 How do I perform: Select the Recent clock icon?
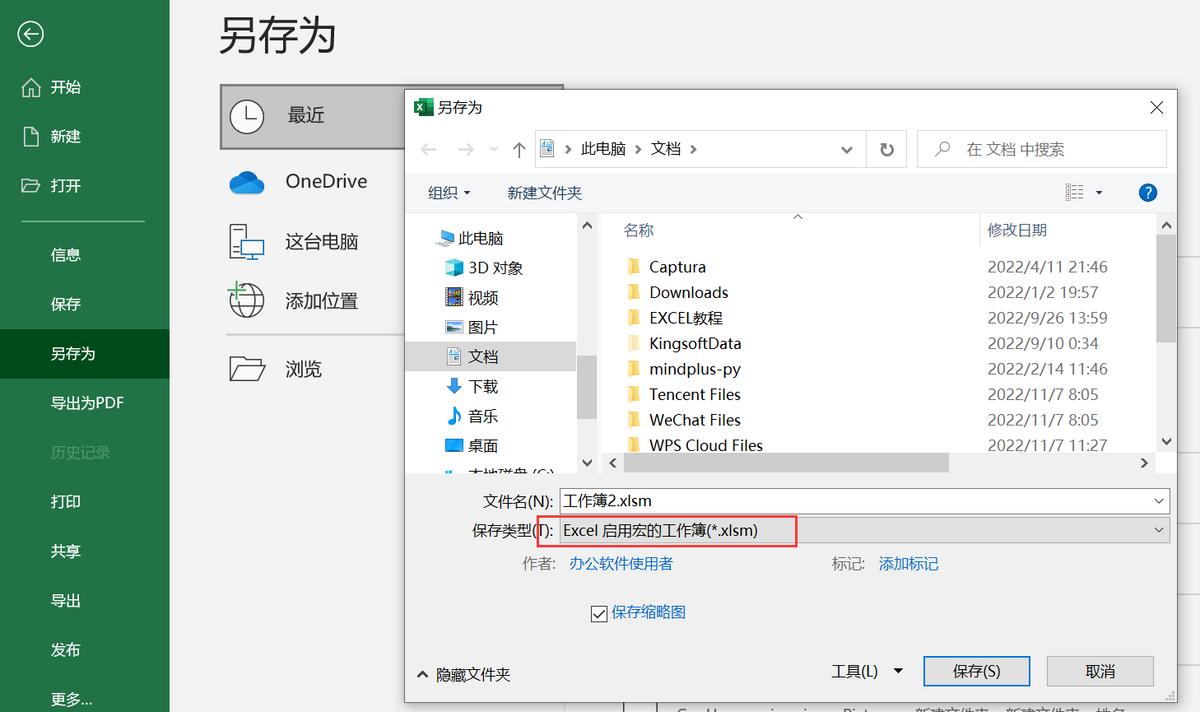click(x=246, y=116)
